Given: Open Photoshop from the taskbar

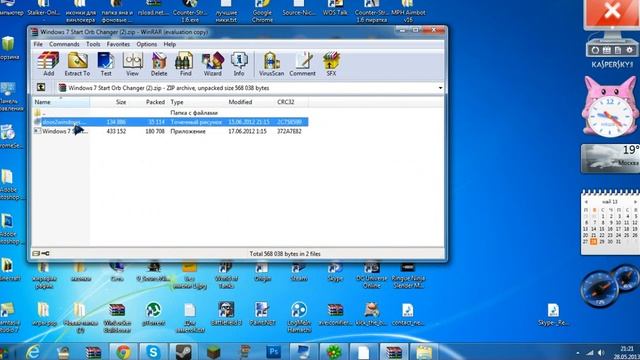Looking at the screenshot, I should pyautogui.click(x=273, y=352).
